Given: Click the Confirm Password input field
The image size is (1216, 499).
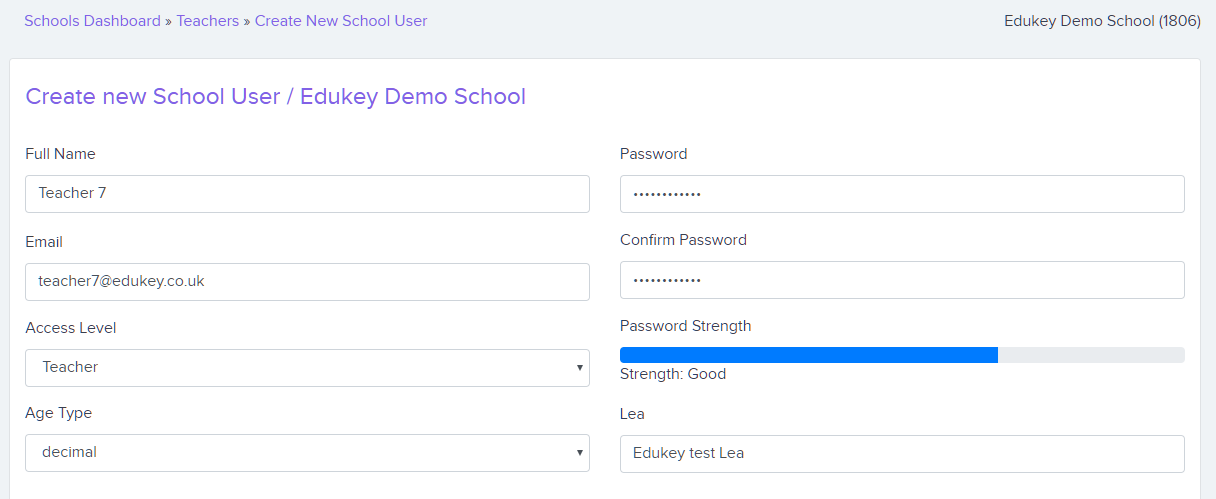Looking at the screenshot, I should (x=902, y=280).
